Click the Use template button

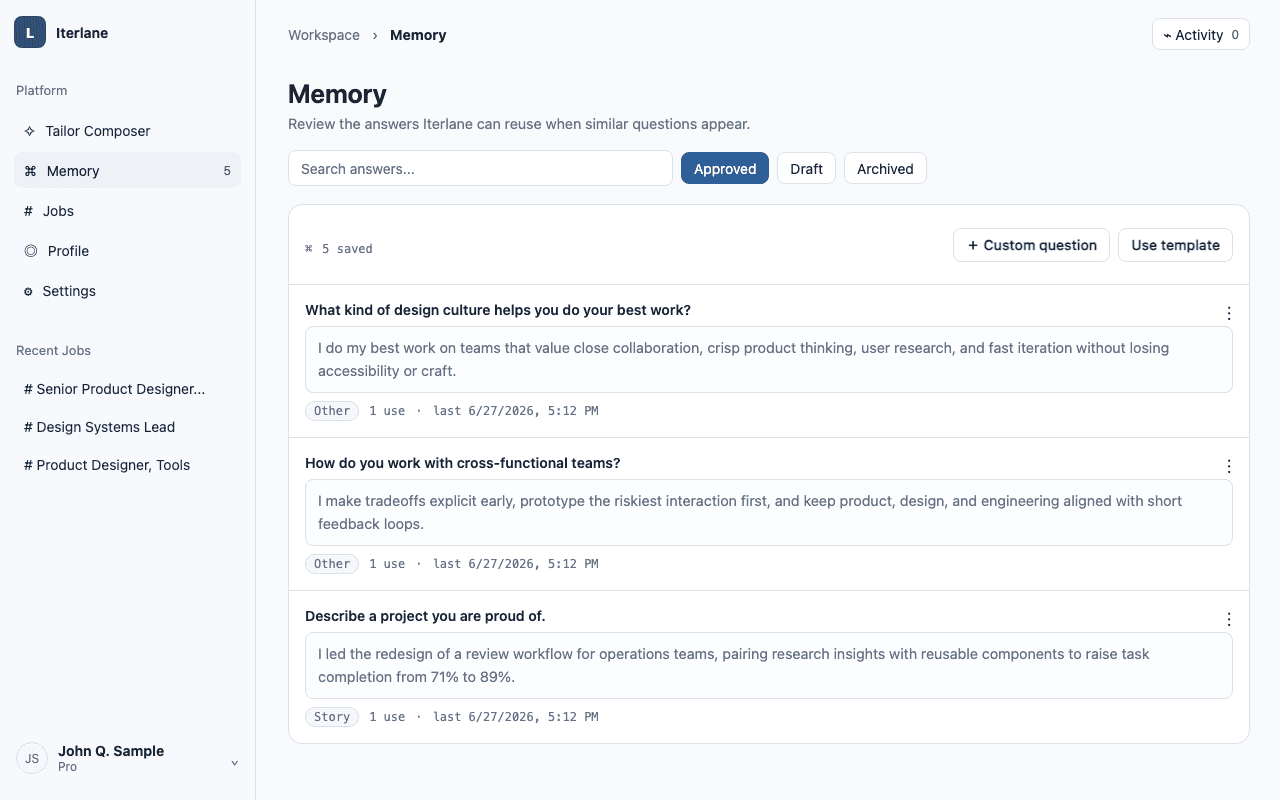[x=1175, y=245]
